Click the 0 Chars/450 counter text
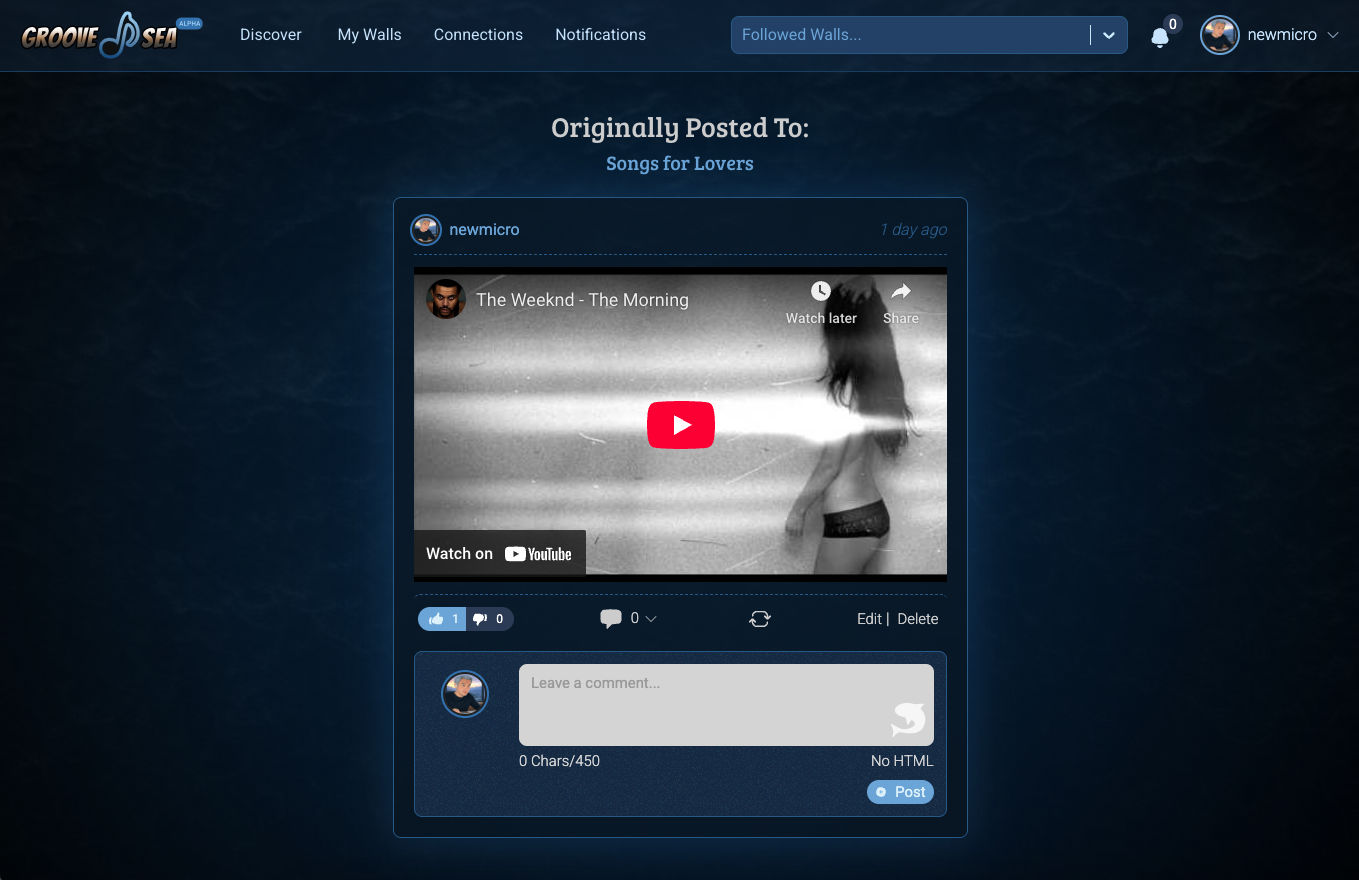Viewport: 1359px width, 880px height. pyautogui.click(x=559, y=761)
